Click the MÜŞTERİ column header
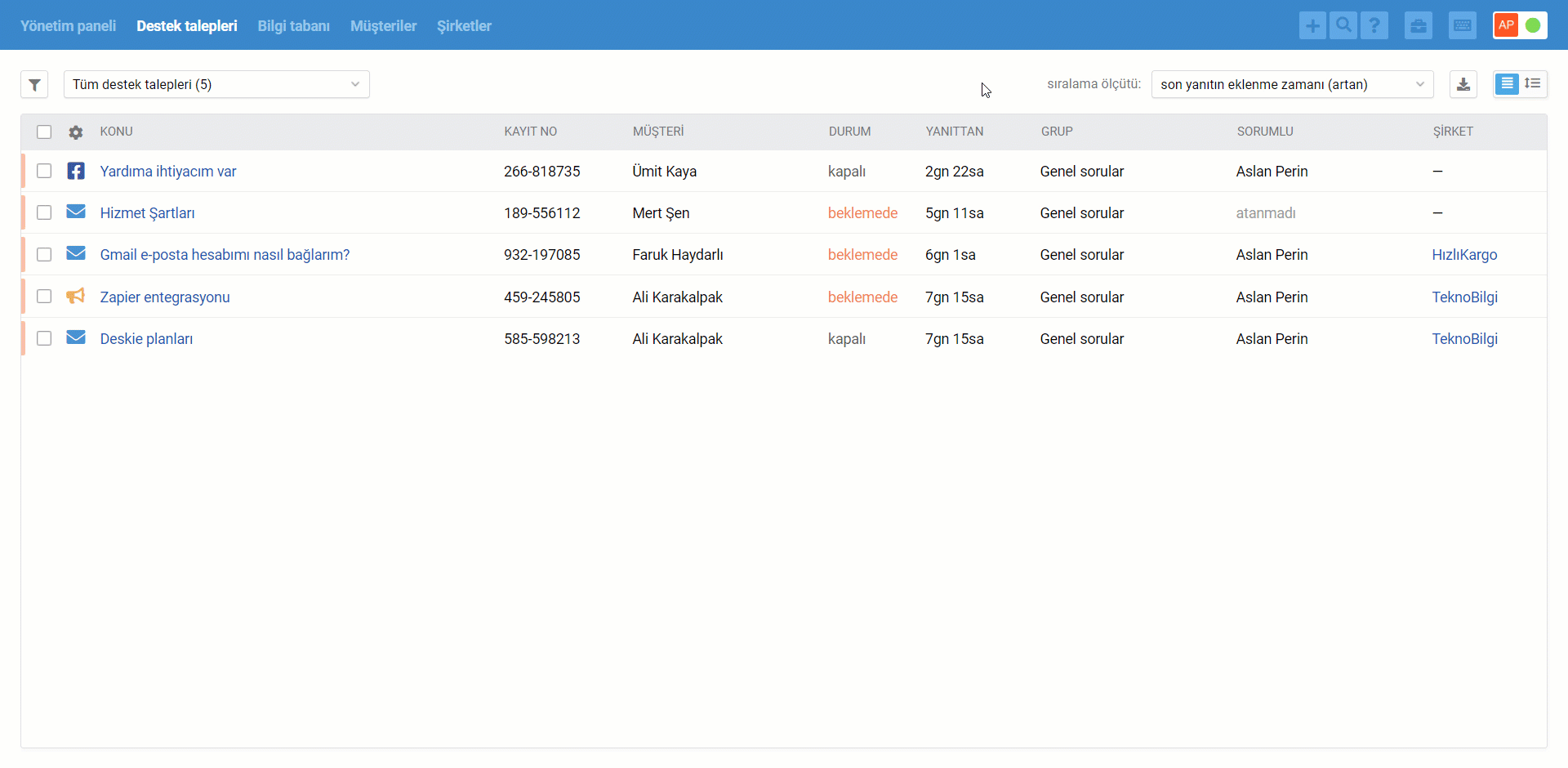The height and width of the screenshot is (768, 1568). [x=658, y=132]
